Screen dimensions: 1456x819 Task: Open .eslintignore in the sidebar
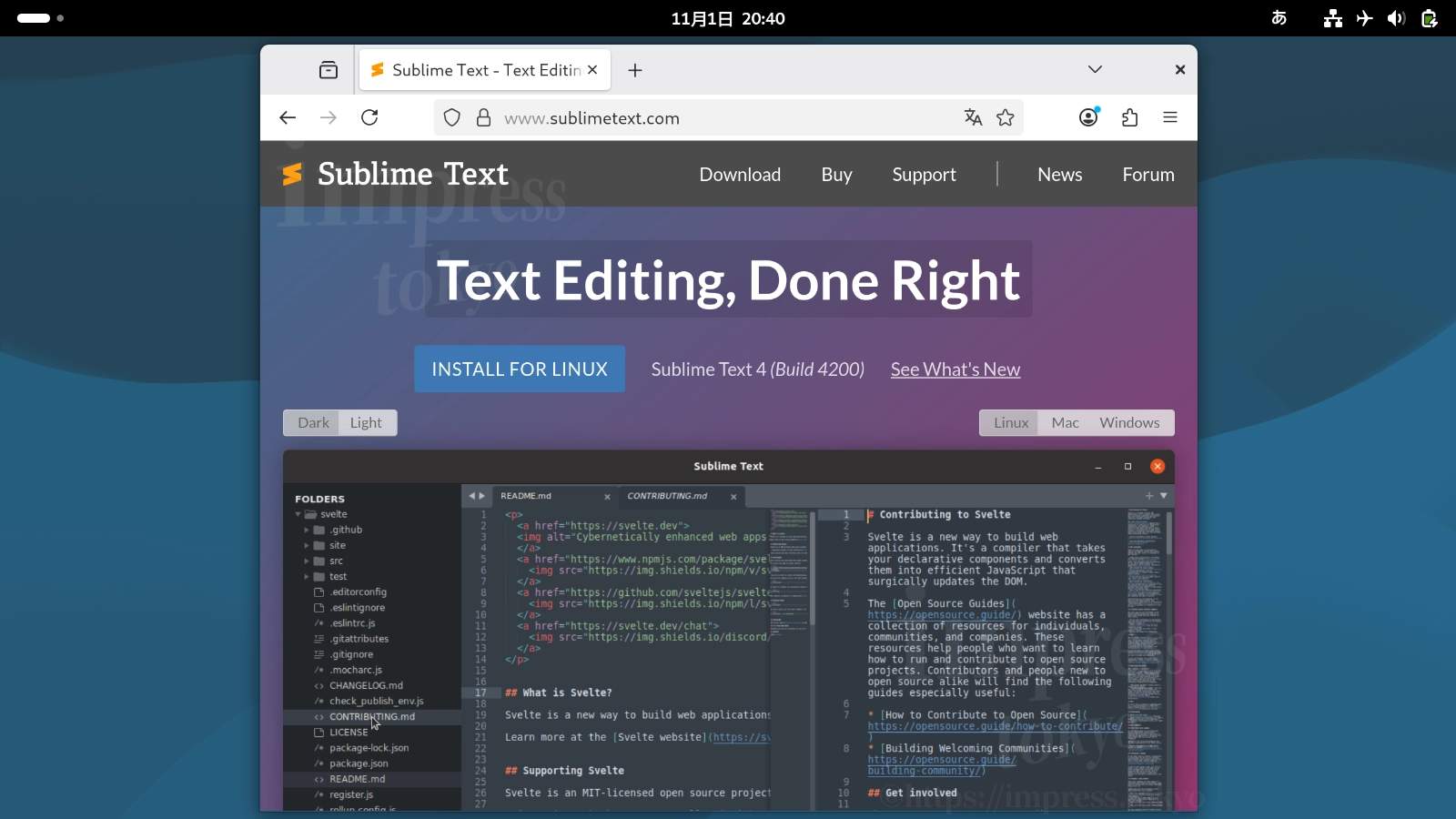(357, 607)
